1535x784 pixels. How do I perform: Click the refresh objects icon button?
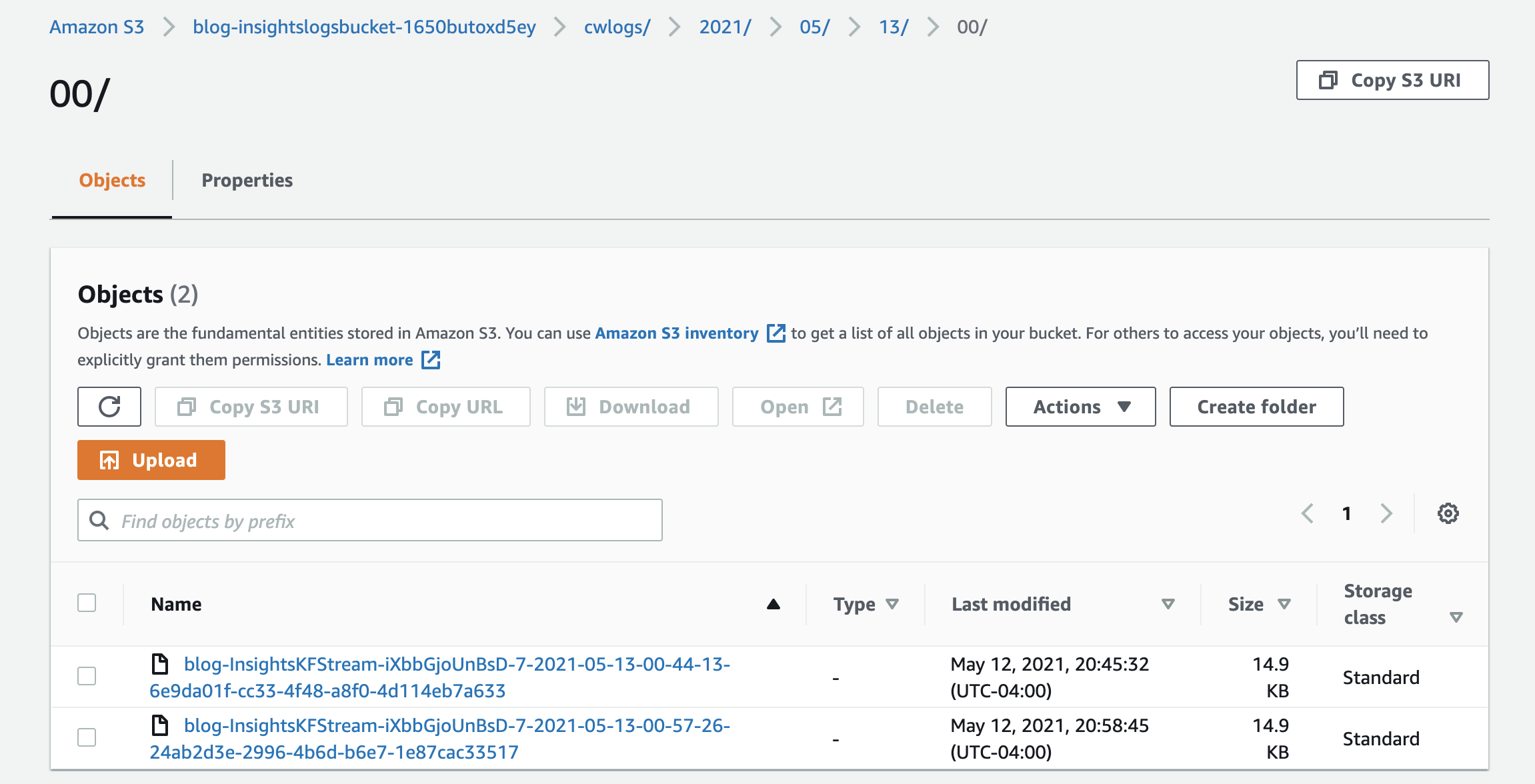pyautogui.click(x=109, y=407)
